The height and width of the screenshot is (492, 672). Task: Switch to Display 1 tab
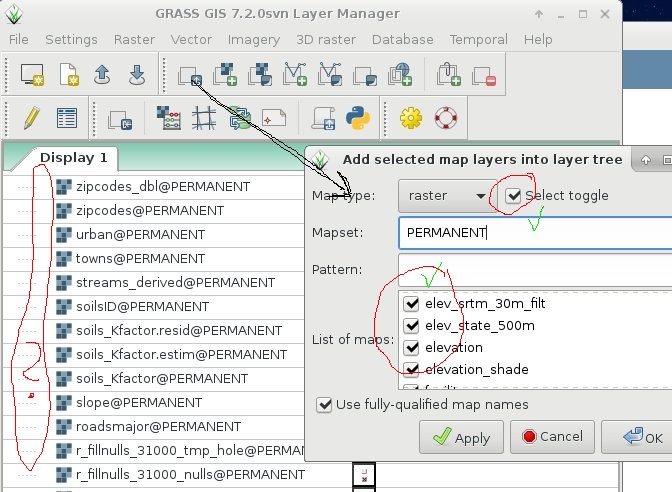(73, 158)
